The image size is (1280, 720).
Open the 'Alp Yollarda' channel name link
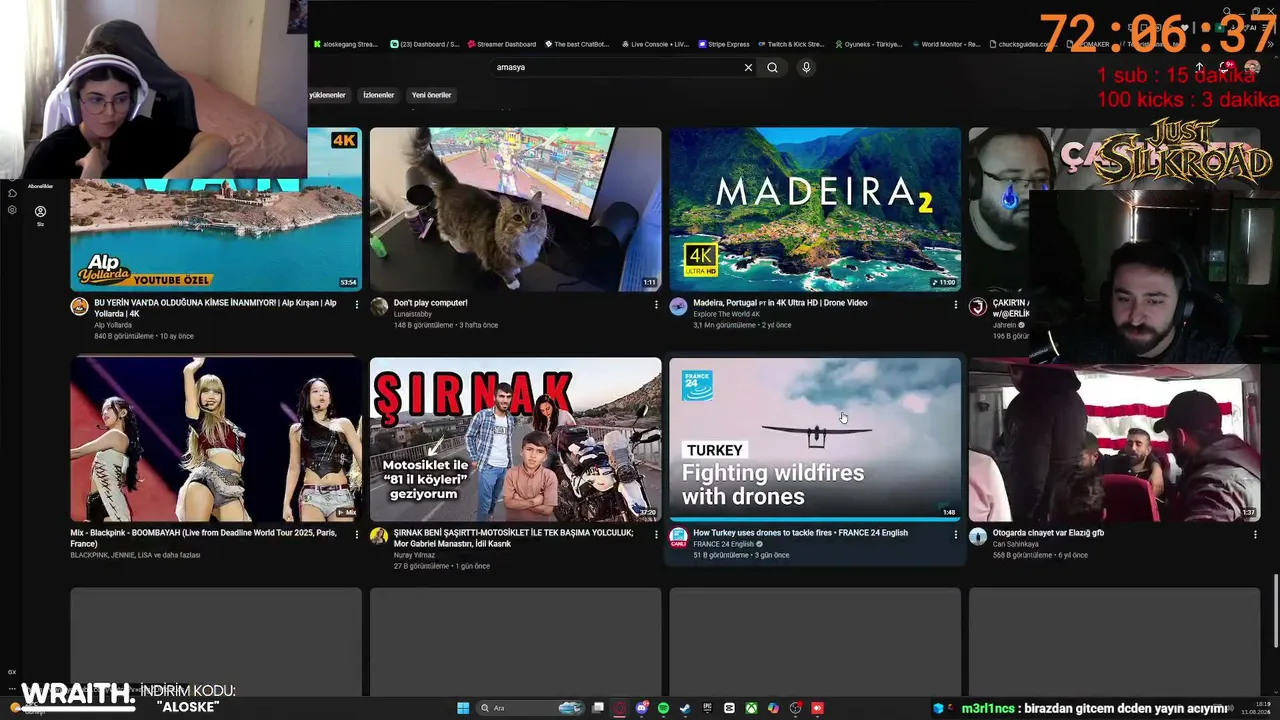113,325
